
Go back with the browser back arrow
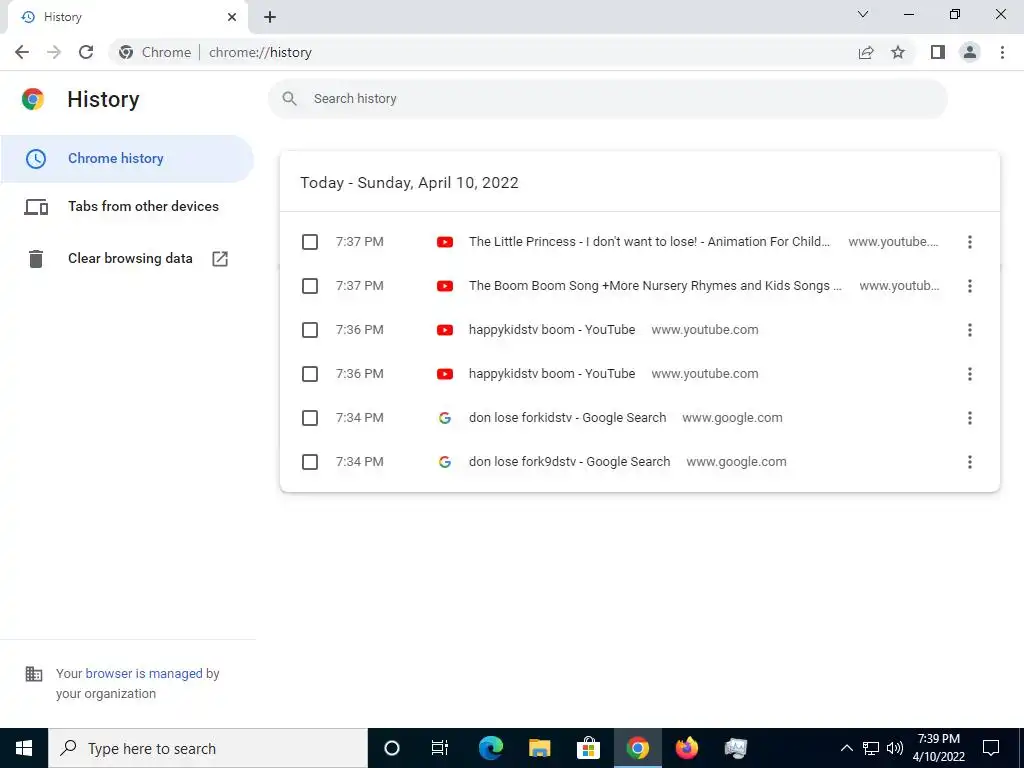coord(22,52)
